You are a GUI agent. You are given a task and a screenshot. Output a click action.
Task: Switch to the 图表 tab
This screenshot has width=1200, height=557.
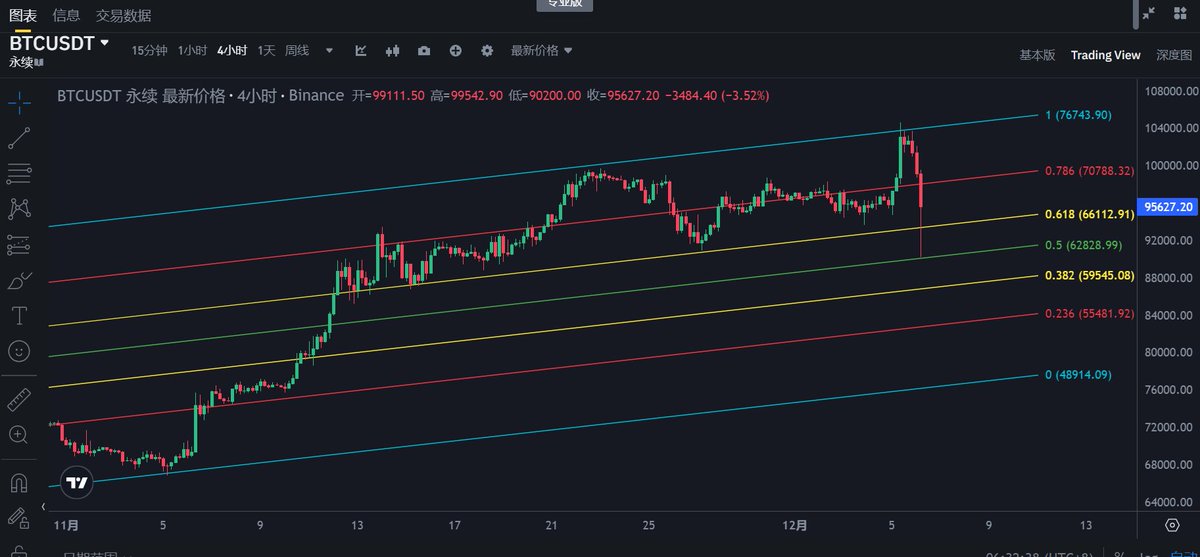pos(23,15)
